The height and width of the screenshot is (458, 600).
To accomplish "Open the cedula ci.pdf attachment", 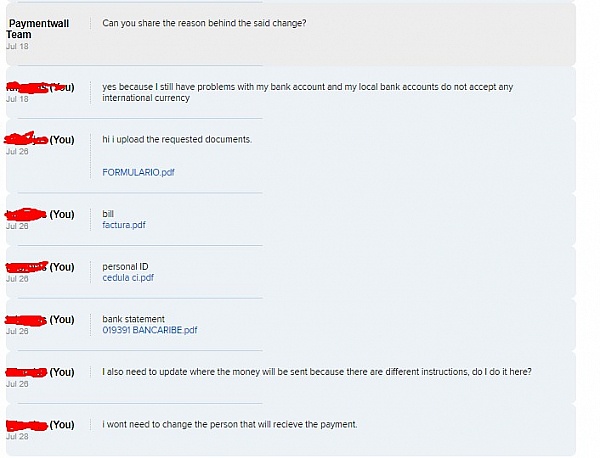I will 128,278.
